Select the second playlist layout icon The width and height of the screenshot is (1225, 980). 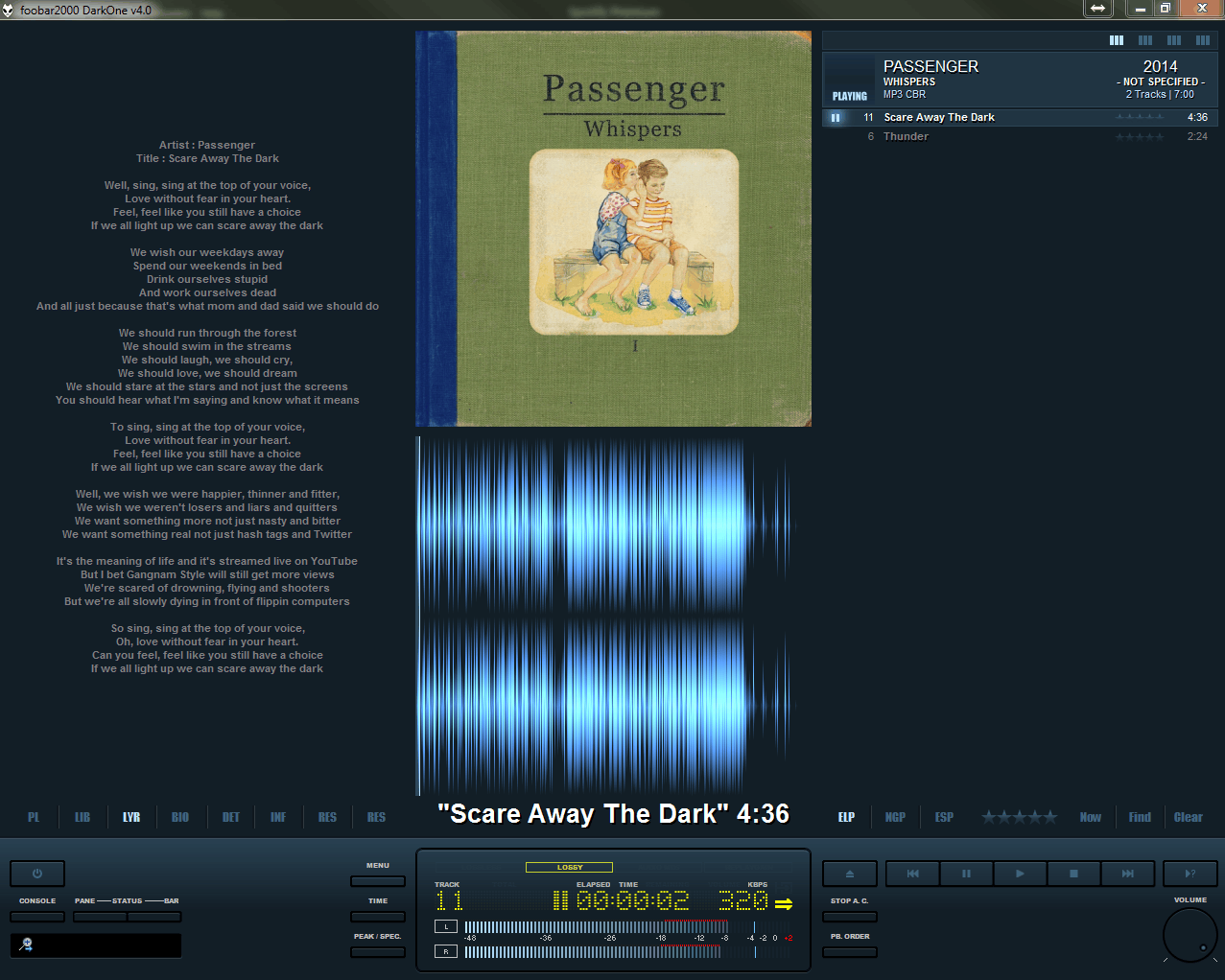(x=1145, y=40)
